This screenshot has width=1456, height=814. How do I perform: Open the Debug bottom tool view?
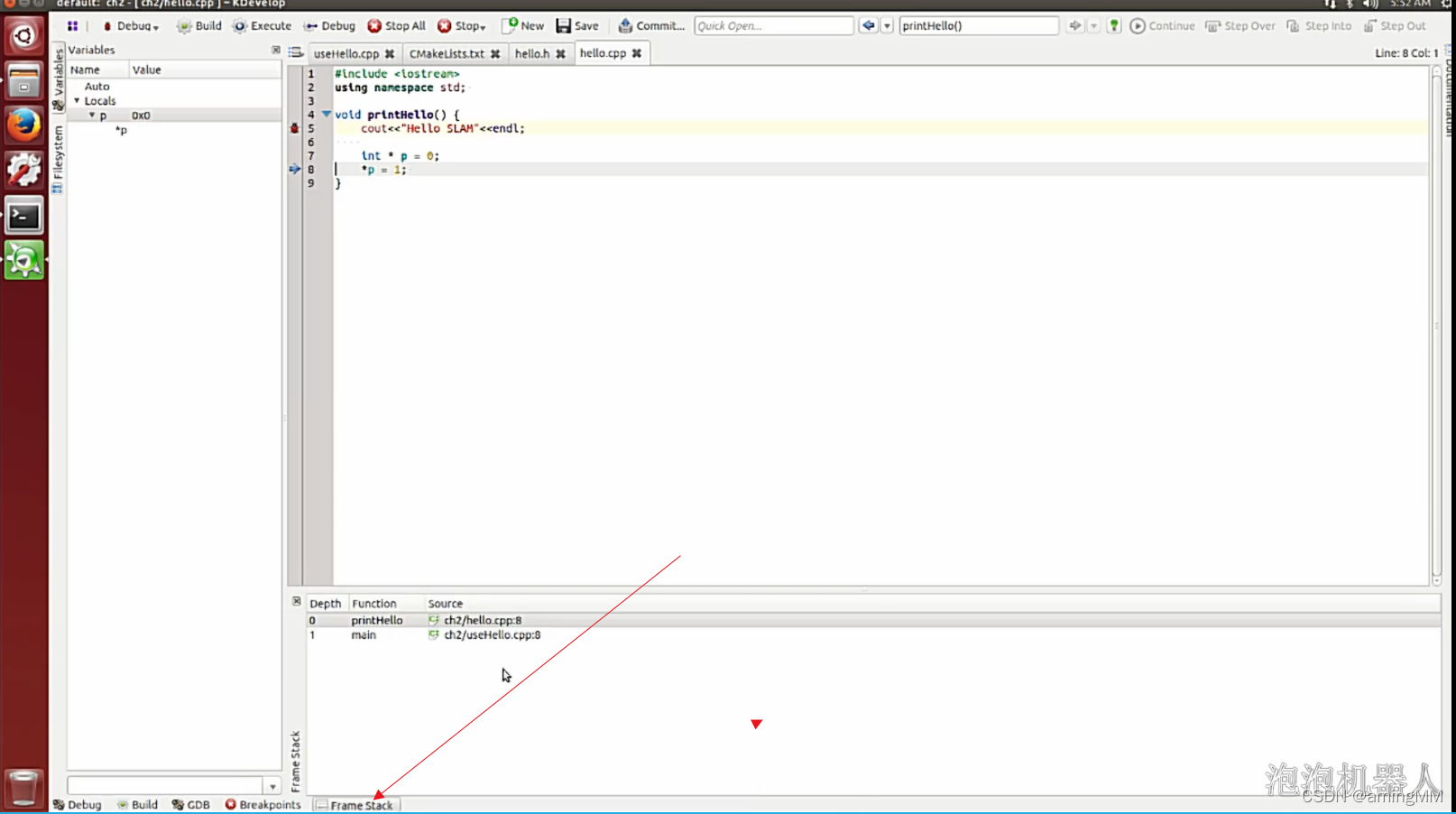click(x=78, y=805)
